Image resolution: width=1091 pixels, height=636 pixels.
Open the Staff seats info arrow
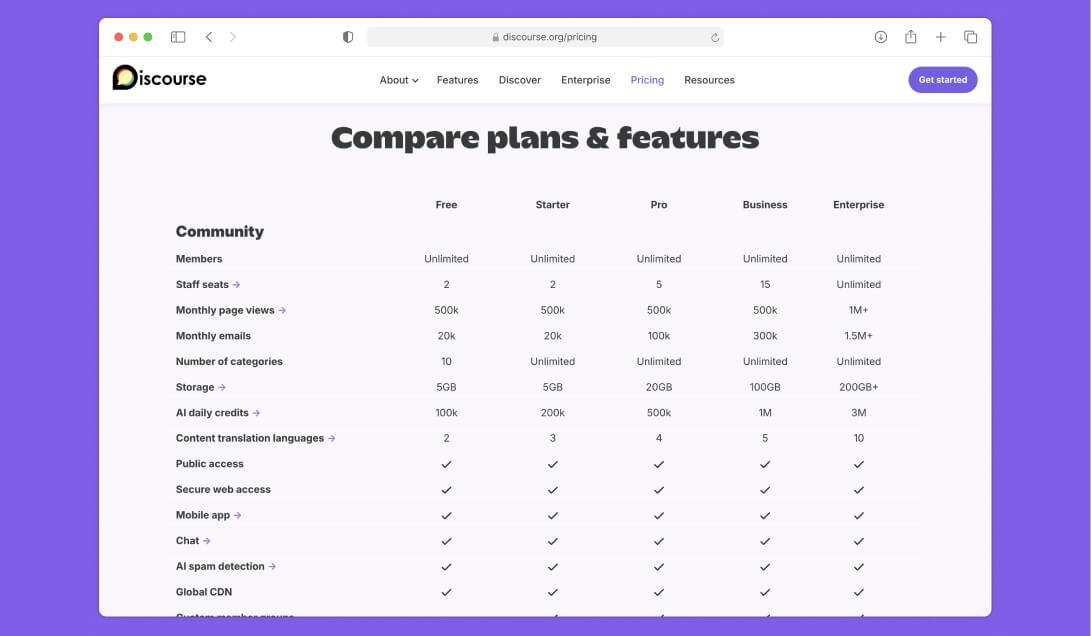236,285
